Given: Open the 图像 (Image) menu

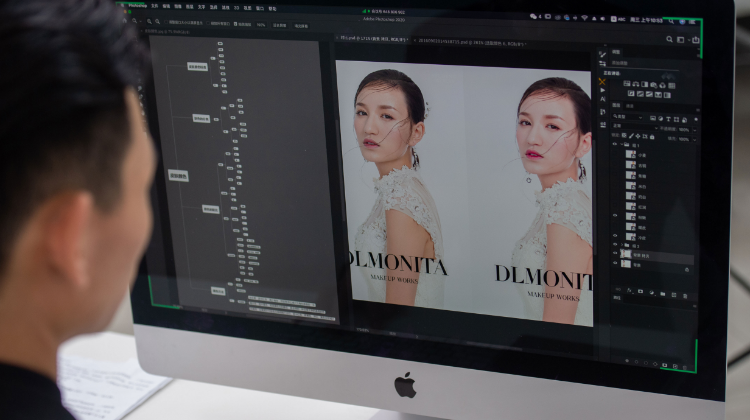Looking at the screenshot, I should point(178,7).
